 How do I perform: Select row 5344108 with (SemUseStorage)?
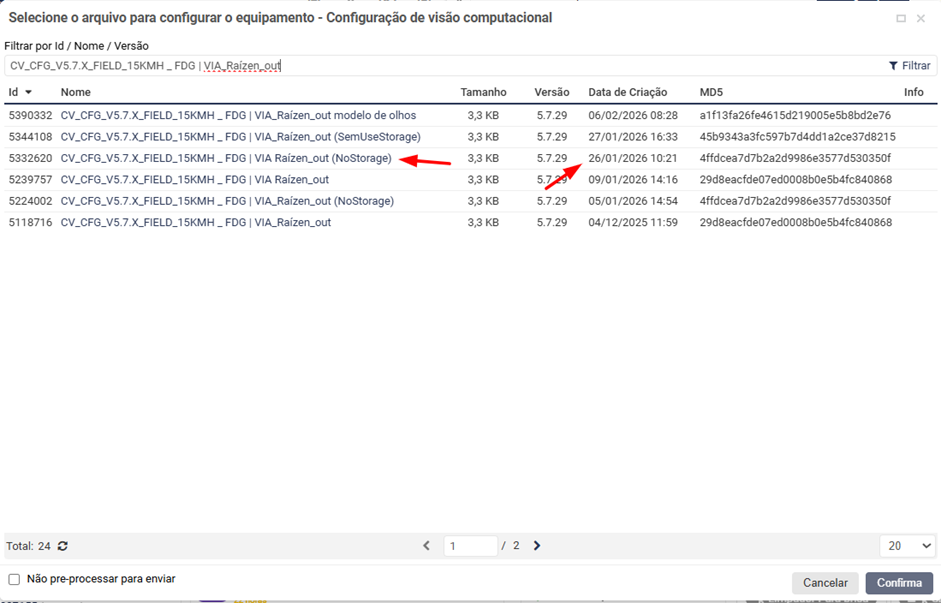coord(240,137)
